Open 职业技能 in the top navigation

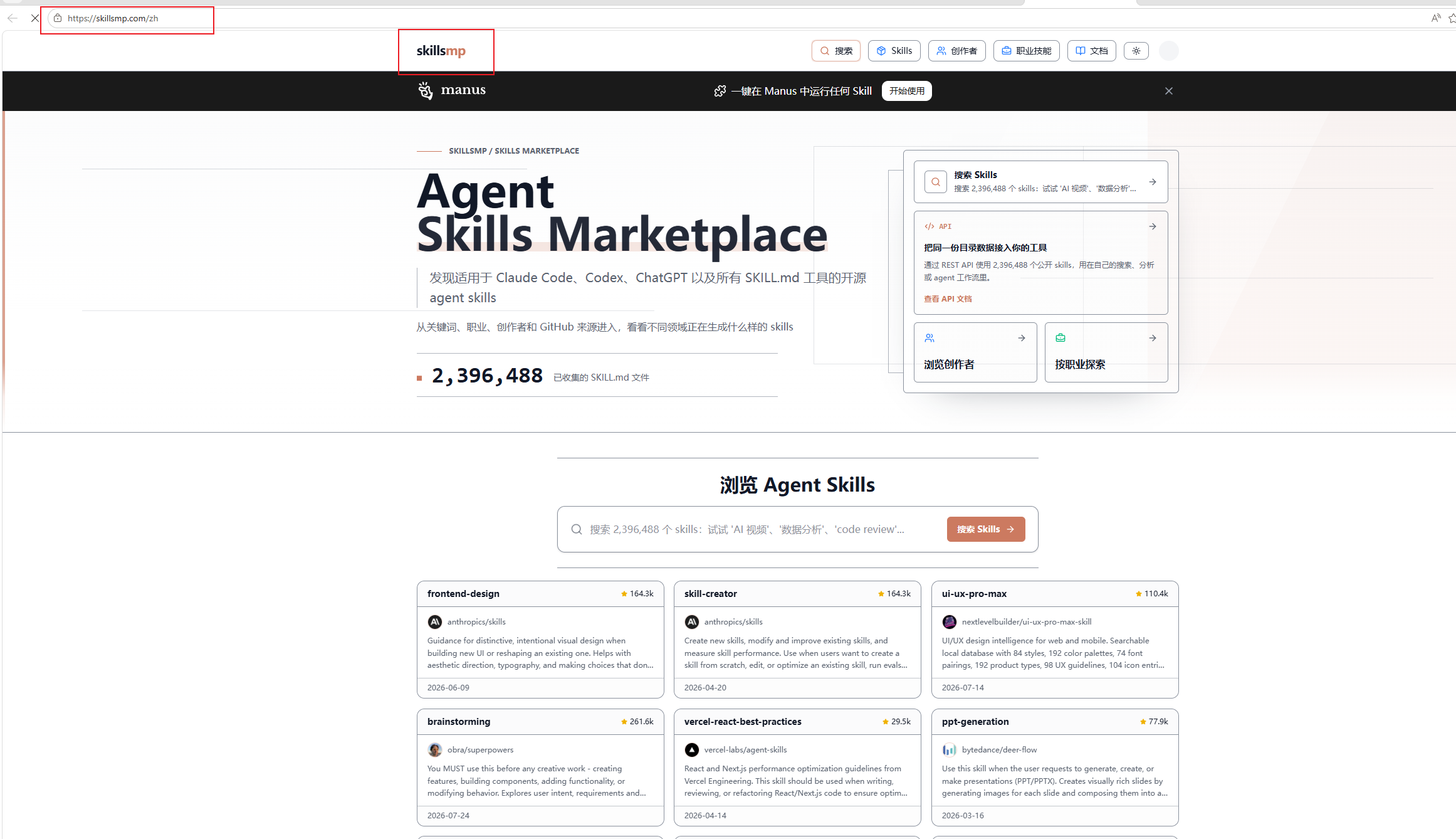1027,51
